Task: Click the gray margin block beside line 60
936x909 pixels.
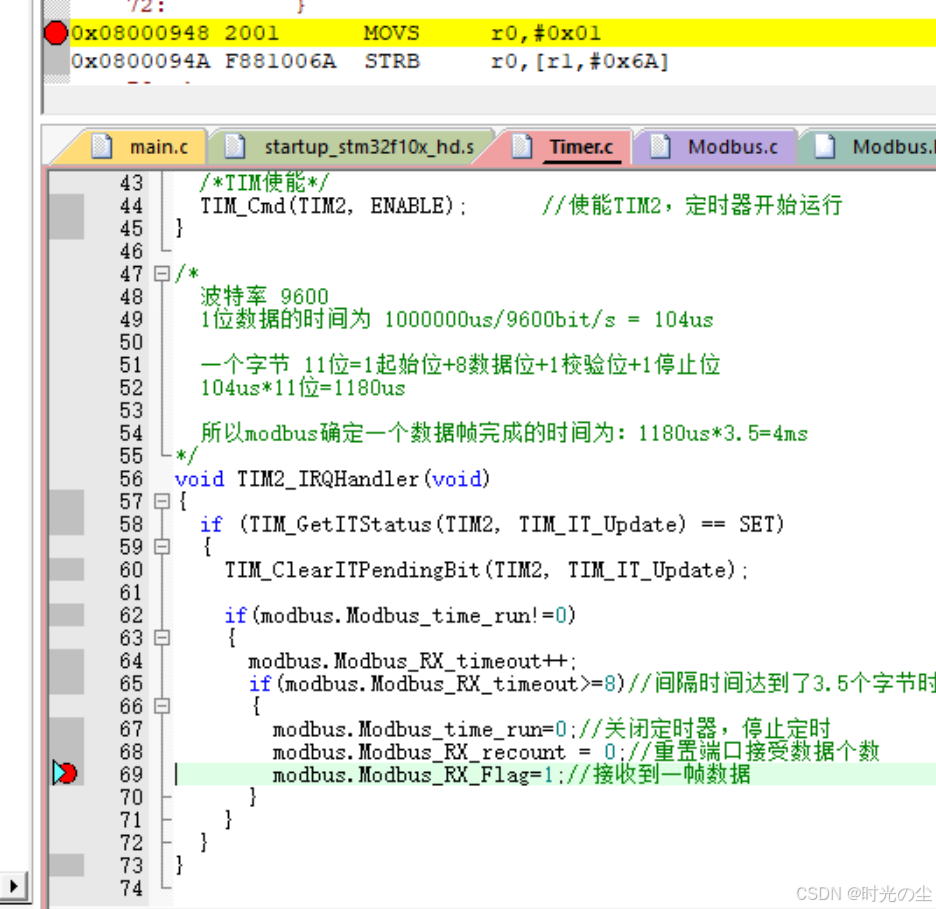Action: (x=66, y=570)
